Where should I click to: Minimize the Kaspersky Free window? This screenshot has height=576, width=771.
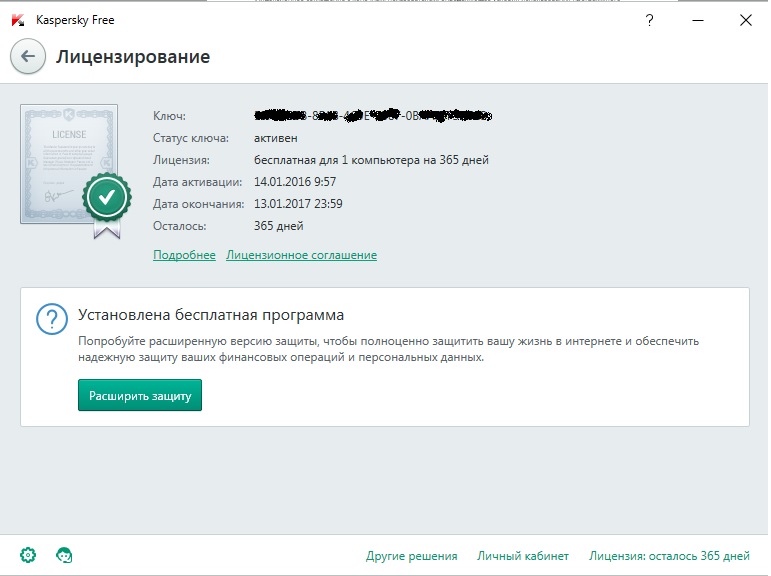click(x=698, y=20)
